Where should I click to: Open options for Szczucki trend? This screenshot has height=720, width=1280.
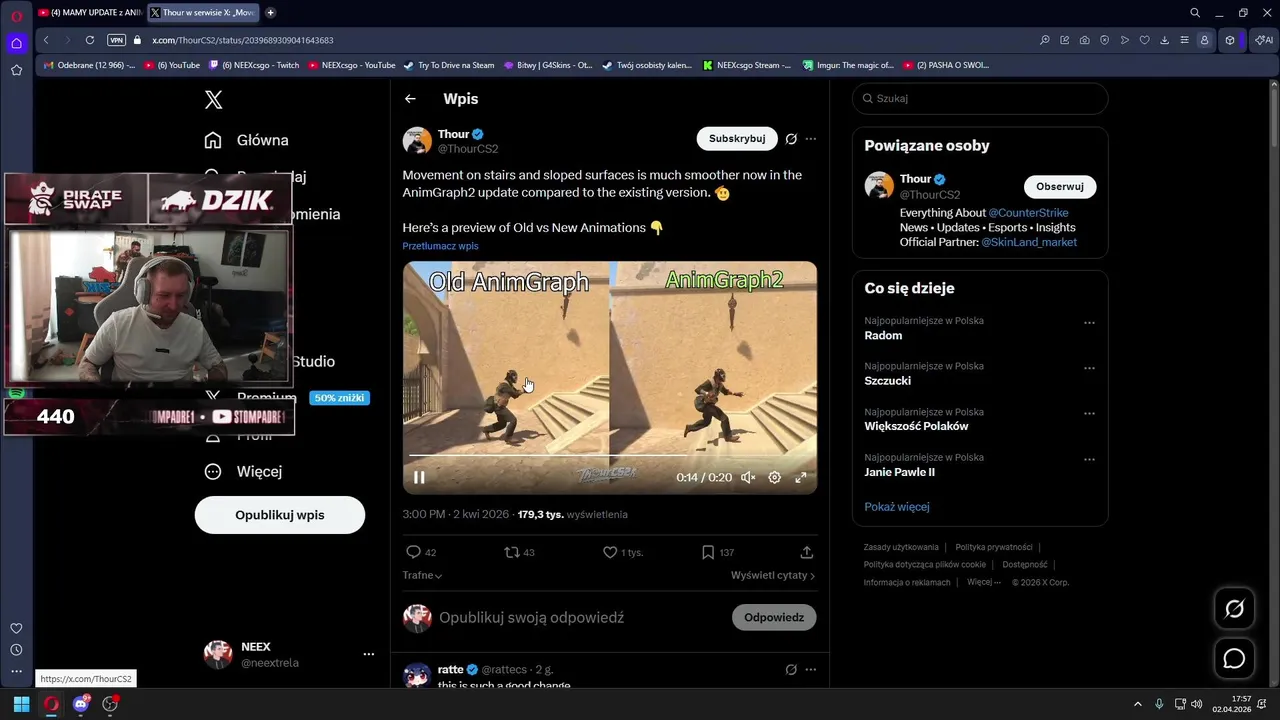click(1089, 368)
